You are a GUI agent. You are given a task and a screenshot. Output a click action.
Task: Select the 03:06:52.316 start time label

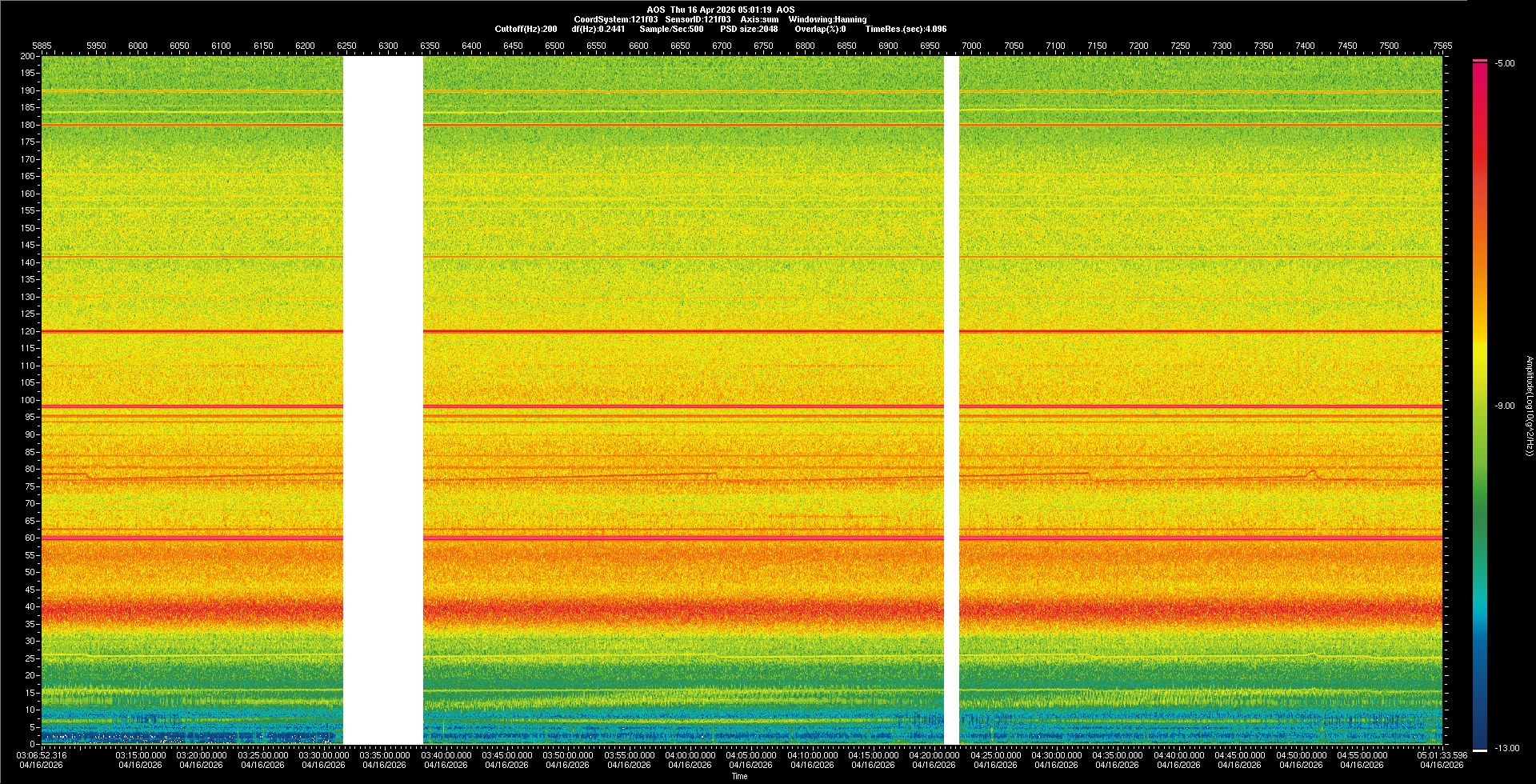pos(42,754)
